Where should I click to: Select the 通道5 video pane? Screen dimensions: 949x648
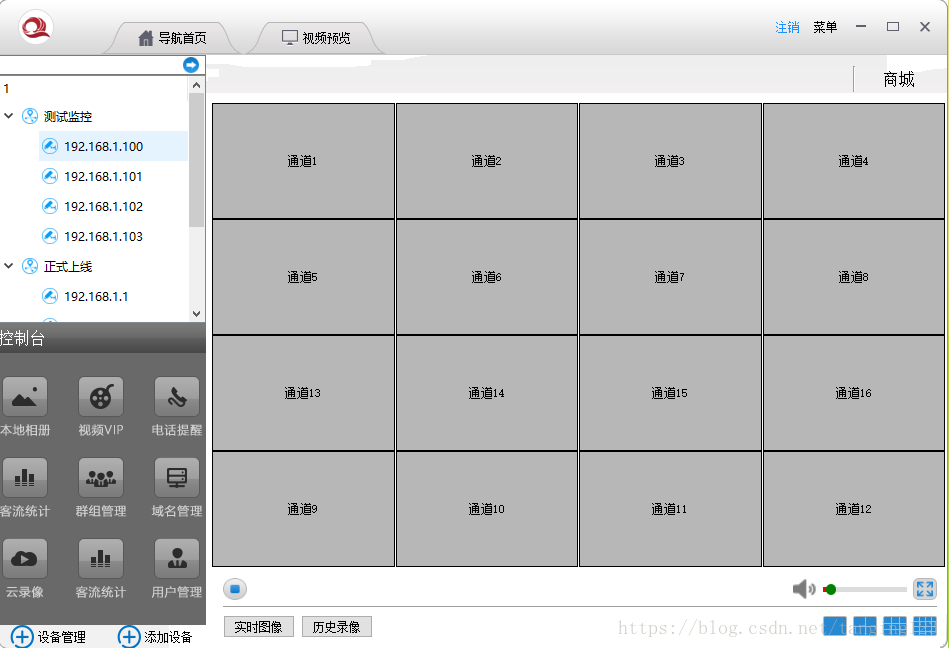303,277
